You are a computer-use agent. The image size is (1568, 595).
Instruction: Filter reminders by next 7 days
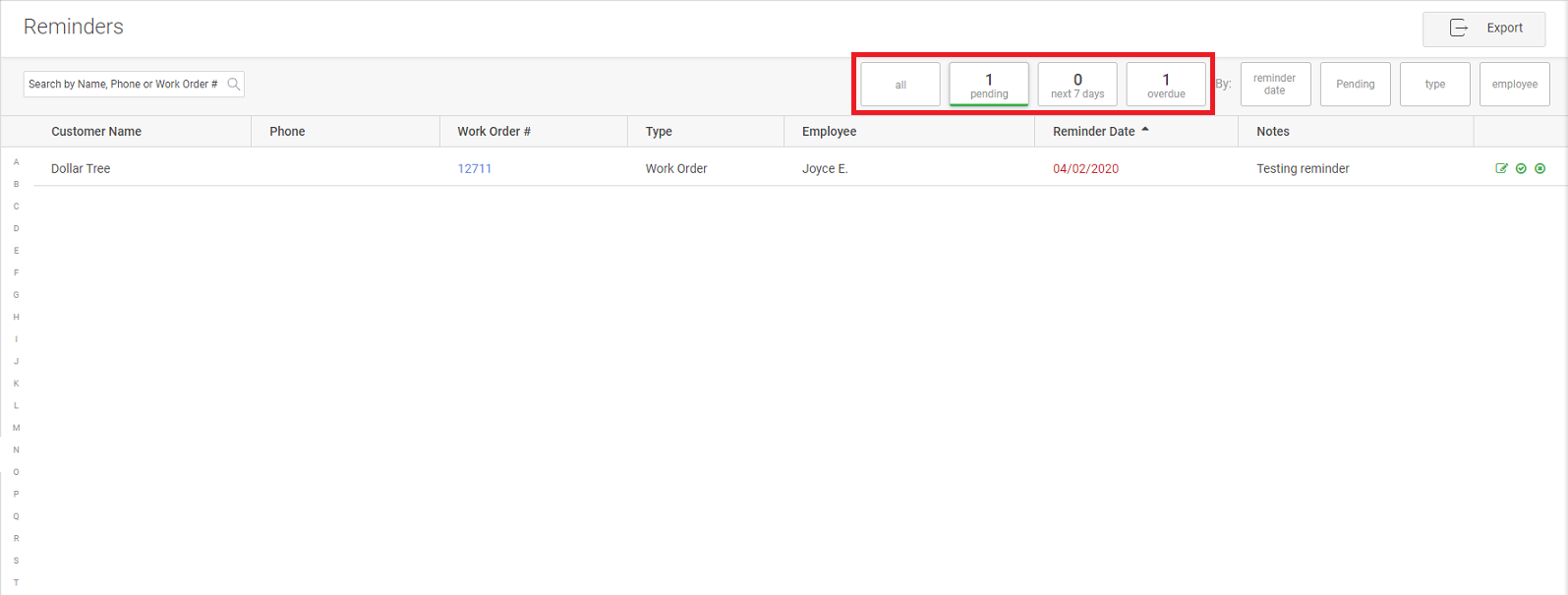coord(1077,85)
